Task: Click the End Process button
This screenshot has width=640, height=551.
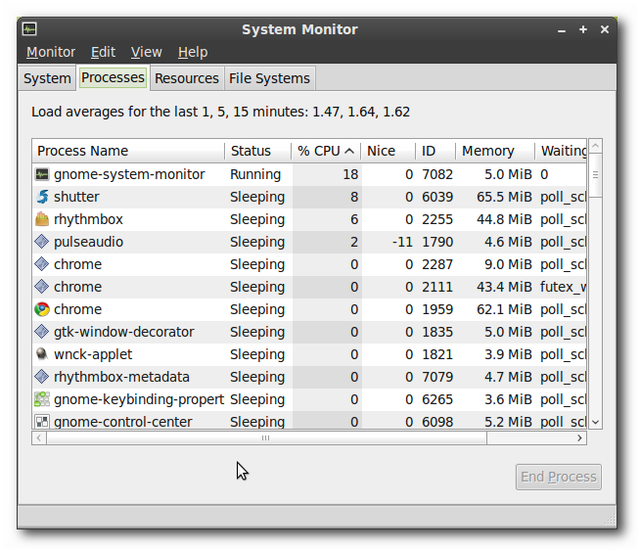Action: [558, 477]
